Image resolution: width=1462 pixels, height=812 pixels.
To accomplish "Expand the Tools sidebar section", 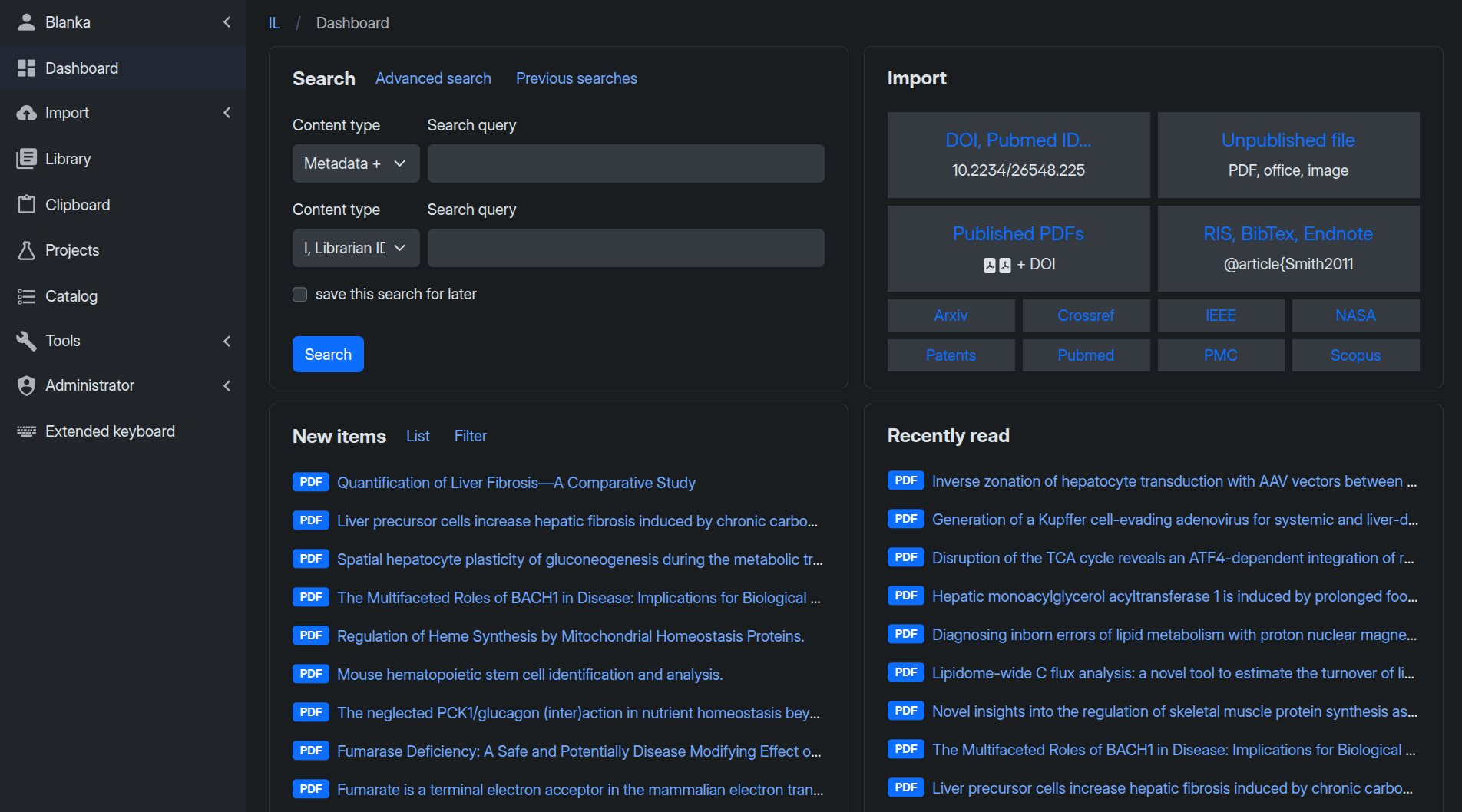I will click(227, 341).
